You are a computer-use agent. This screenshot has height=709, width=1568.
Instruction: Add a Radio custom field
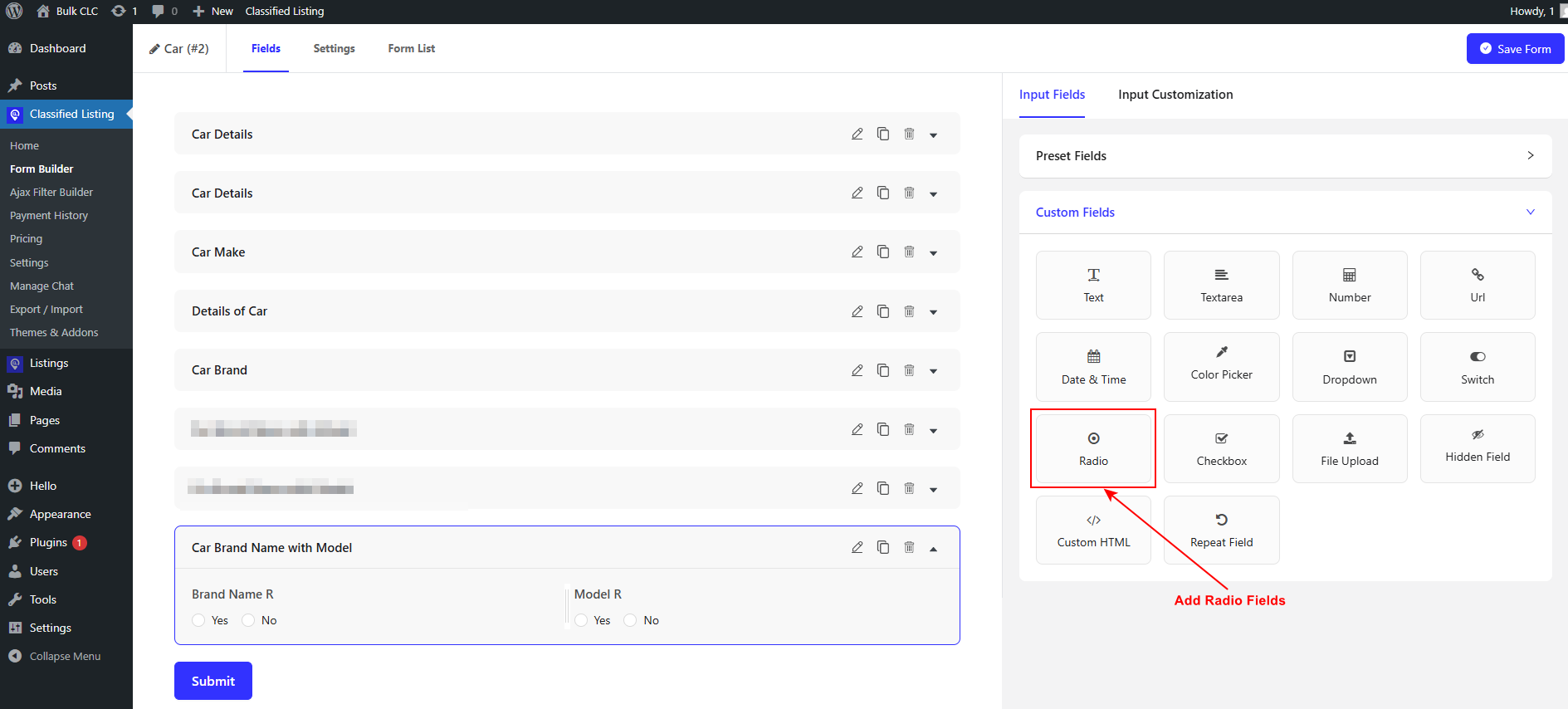[x=1093, y=448]
